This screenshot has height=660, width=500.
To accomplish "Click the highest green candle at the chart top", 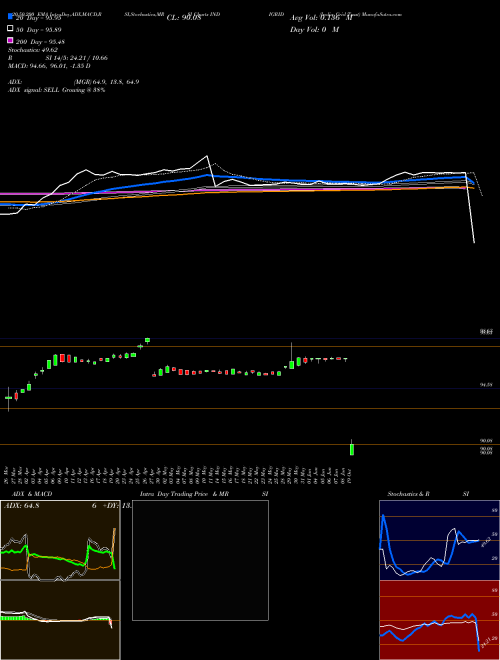I will coord(147,340).
